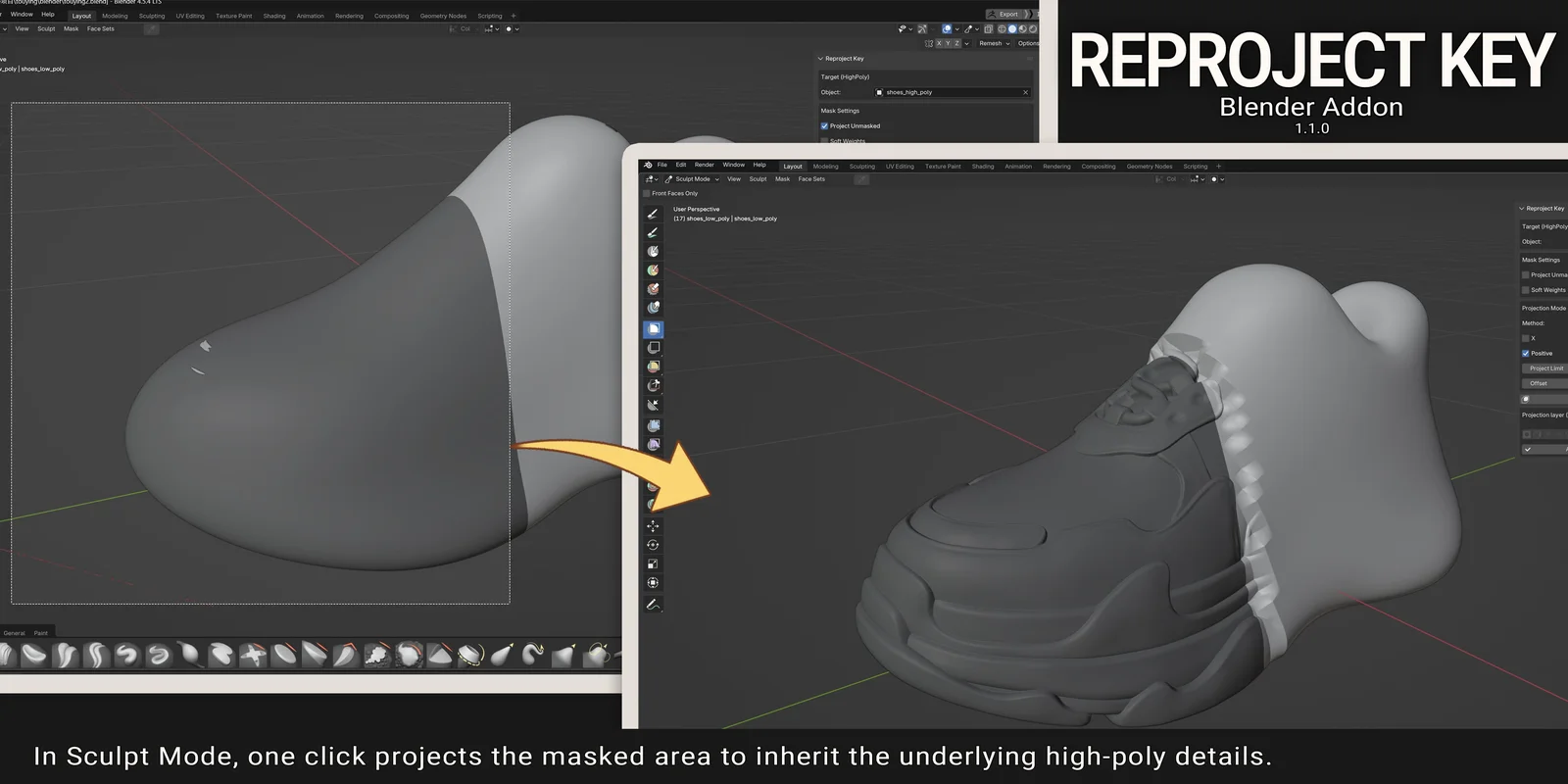This screenshot has width=1568, height=784.
Task: Click the Offset value field in front window
Action: tap(1545, 383)
